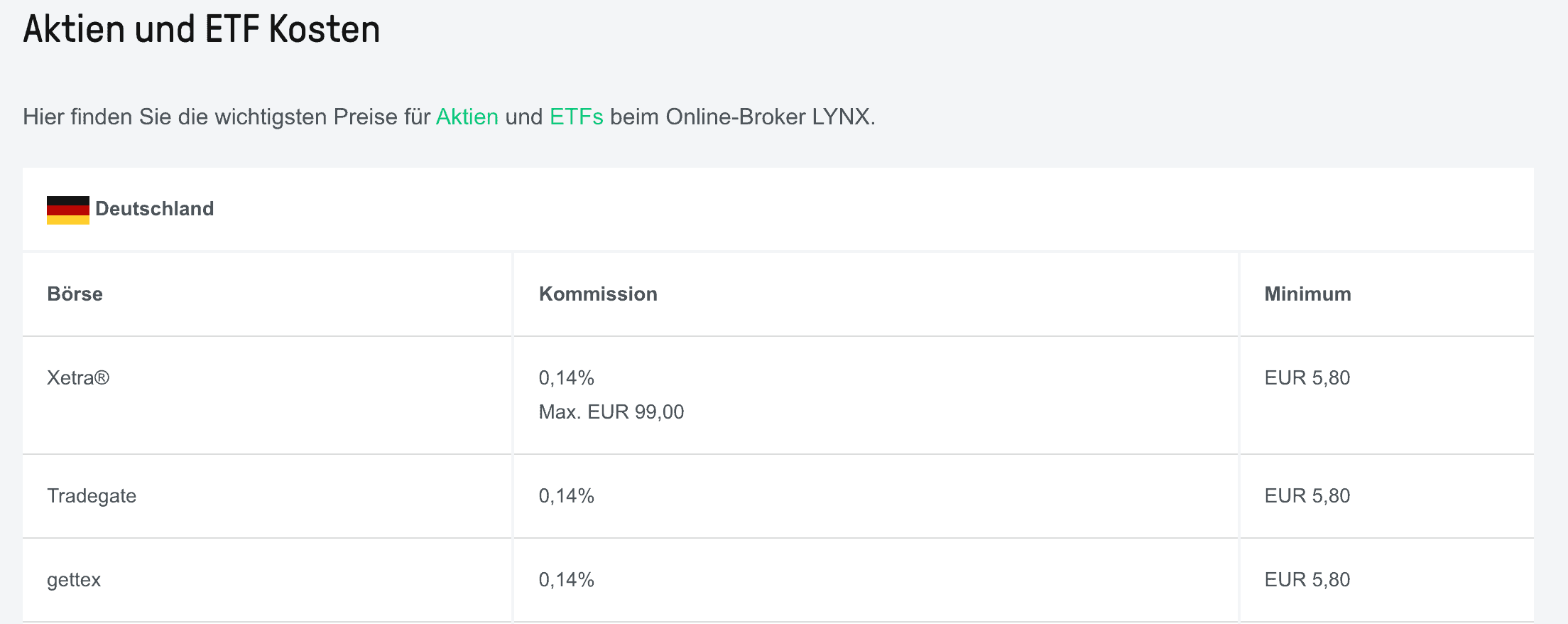Select the Tradegate exchange cell
Screen dimensions: 1568x624
[92, 496]
